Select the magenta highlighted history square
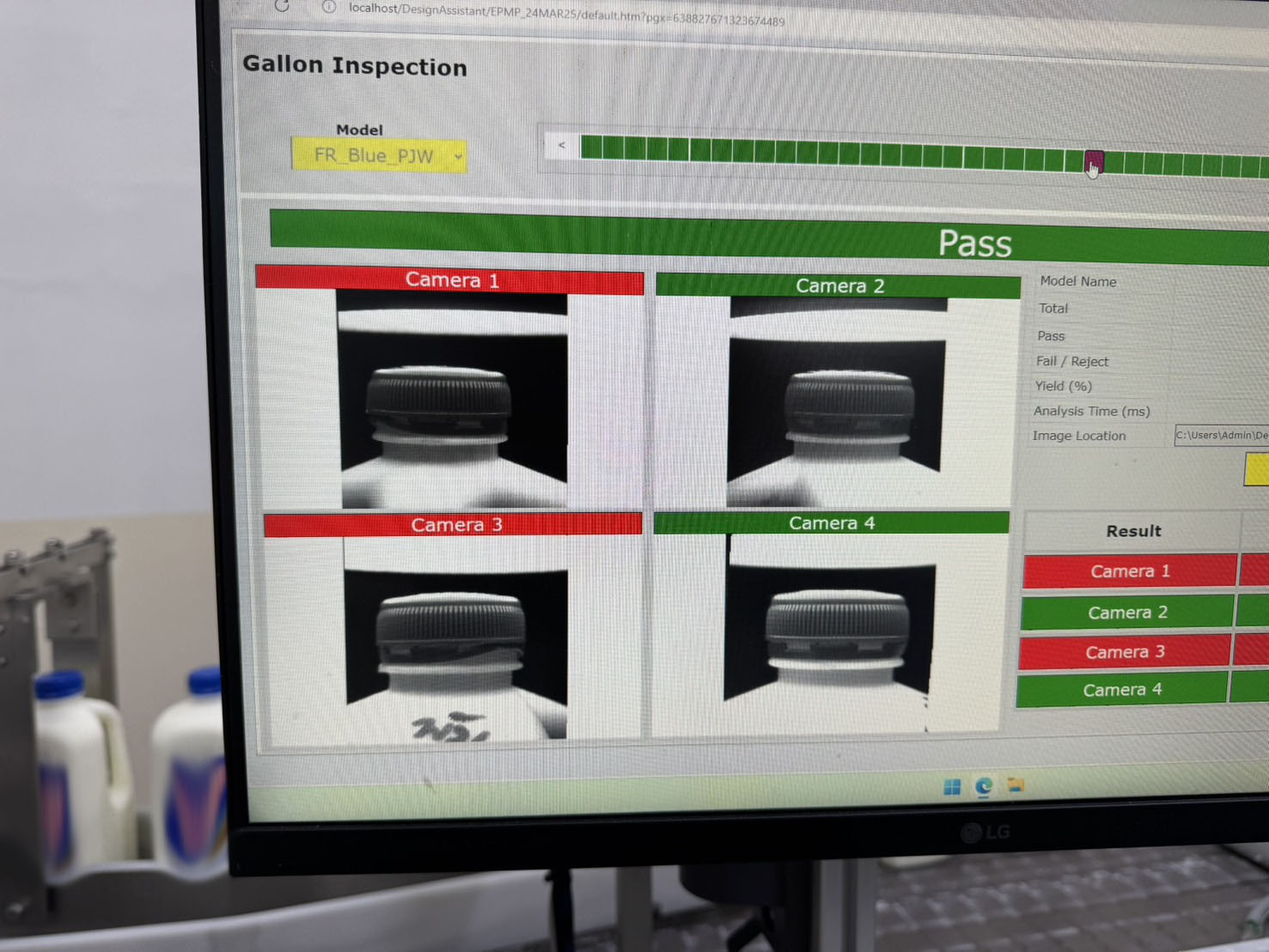This screenshot has height=952, width=1269. tap(1093, 161)
